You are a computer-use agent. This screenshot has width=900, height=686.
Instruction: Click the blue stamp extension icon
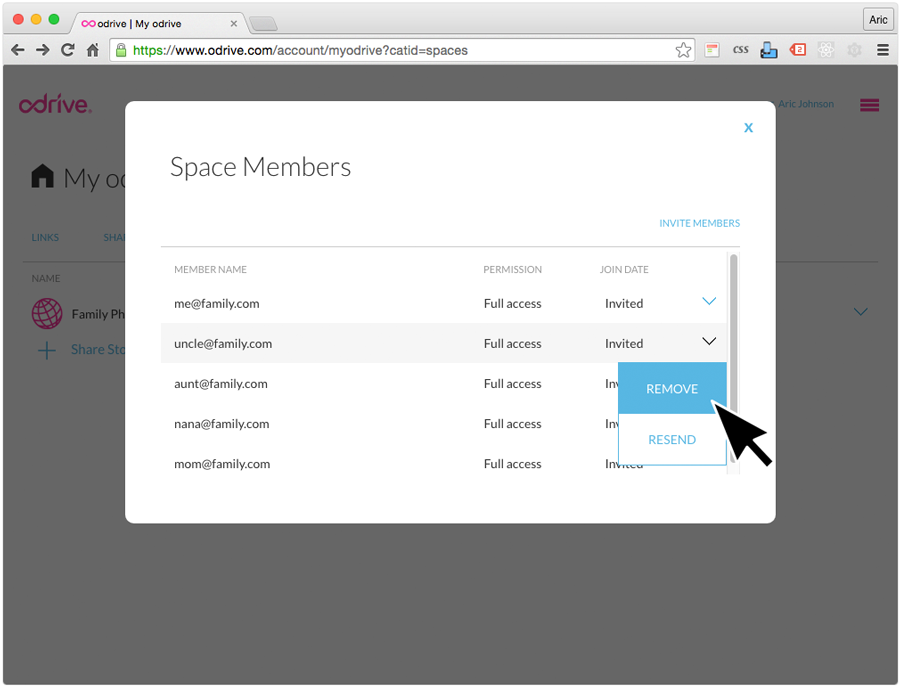(769, 51)
